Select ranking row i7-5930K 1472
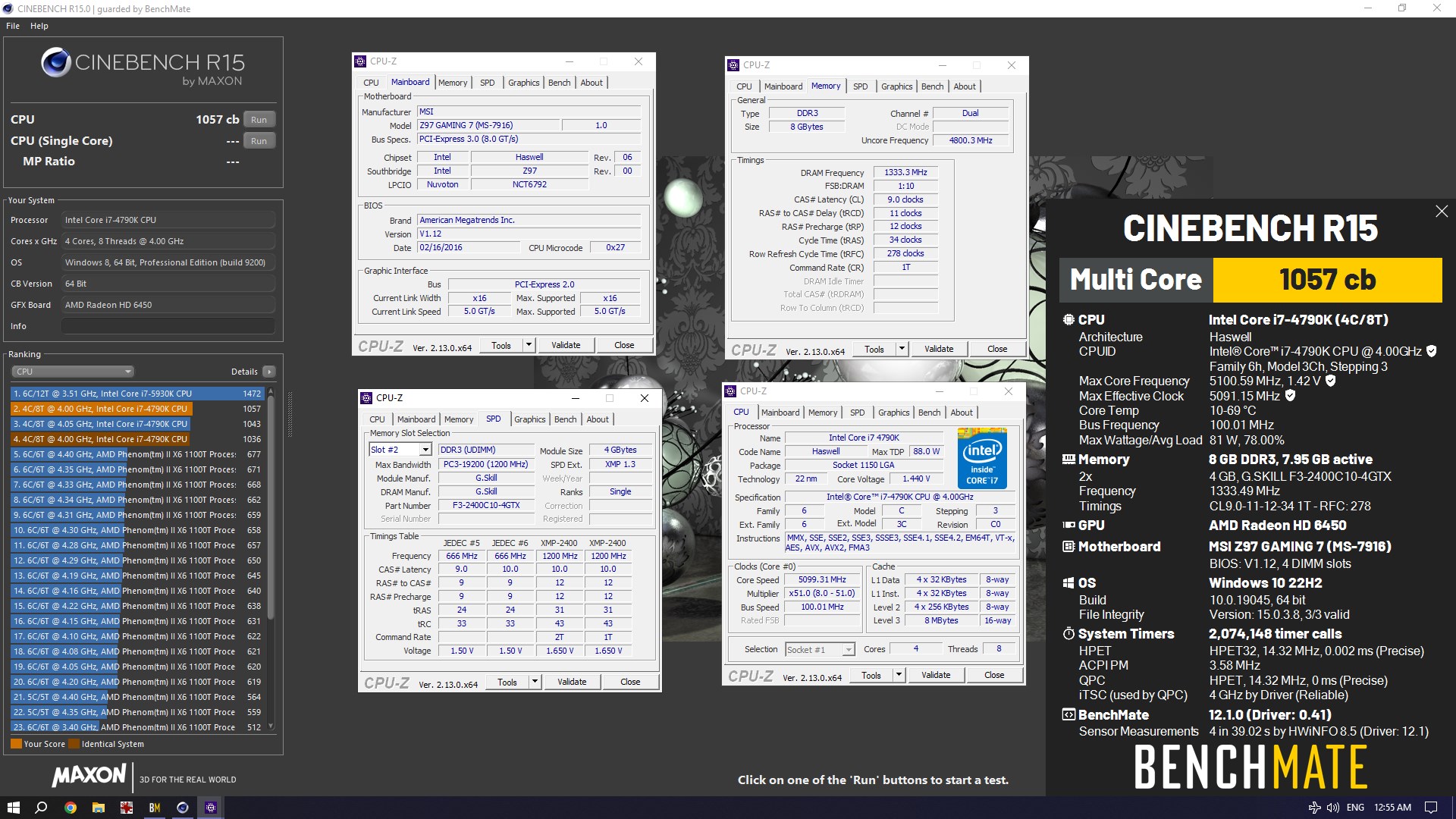Screen dimensions: 1456x819 tap(136, 394)
